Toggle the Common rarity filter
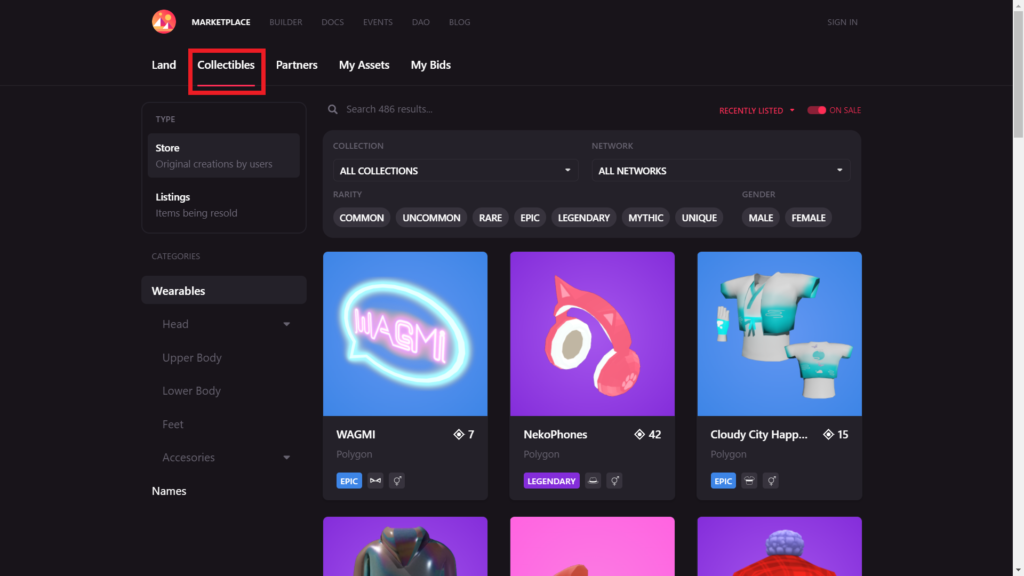 pyautogui.click(x=361, y=217)
